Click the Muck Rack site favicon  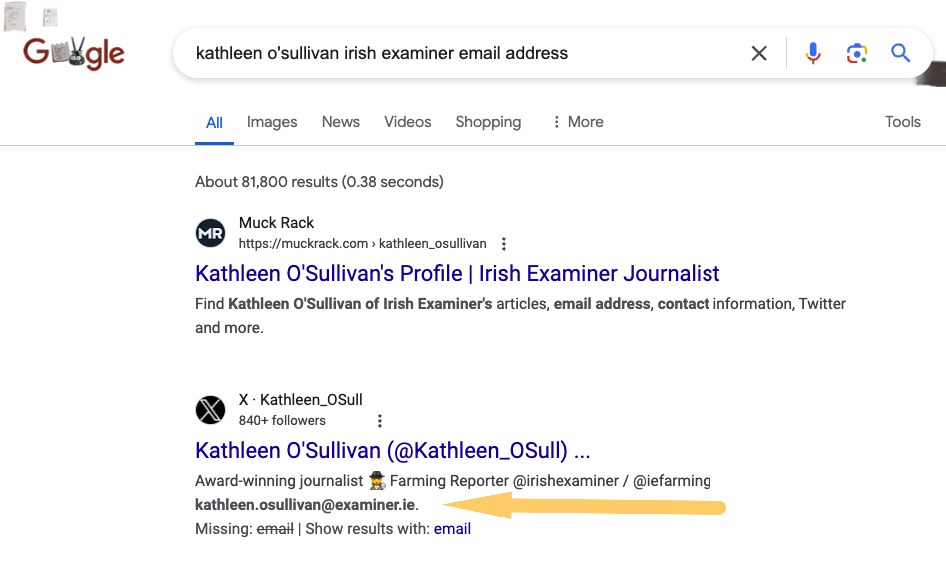(210, 233)
